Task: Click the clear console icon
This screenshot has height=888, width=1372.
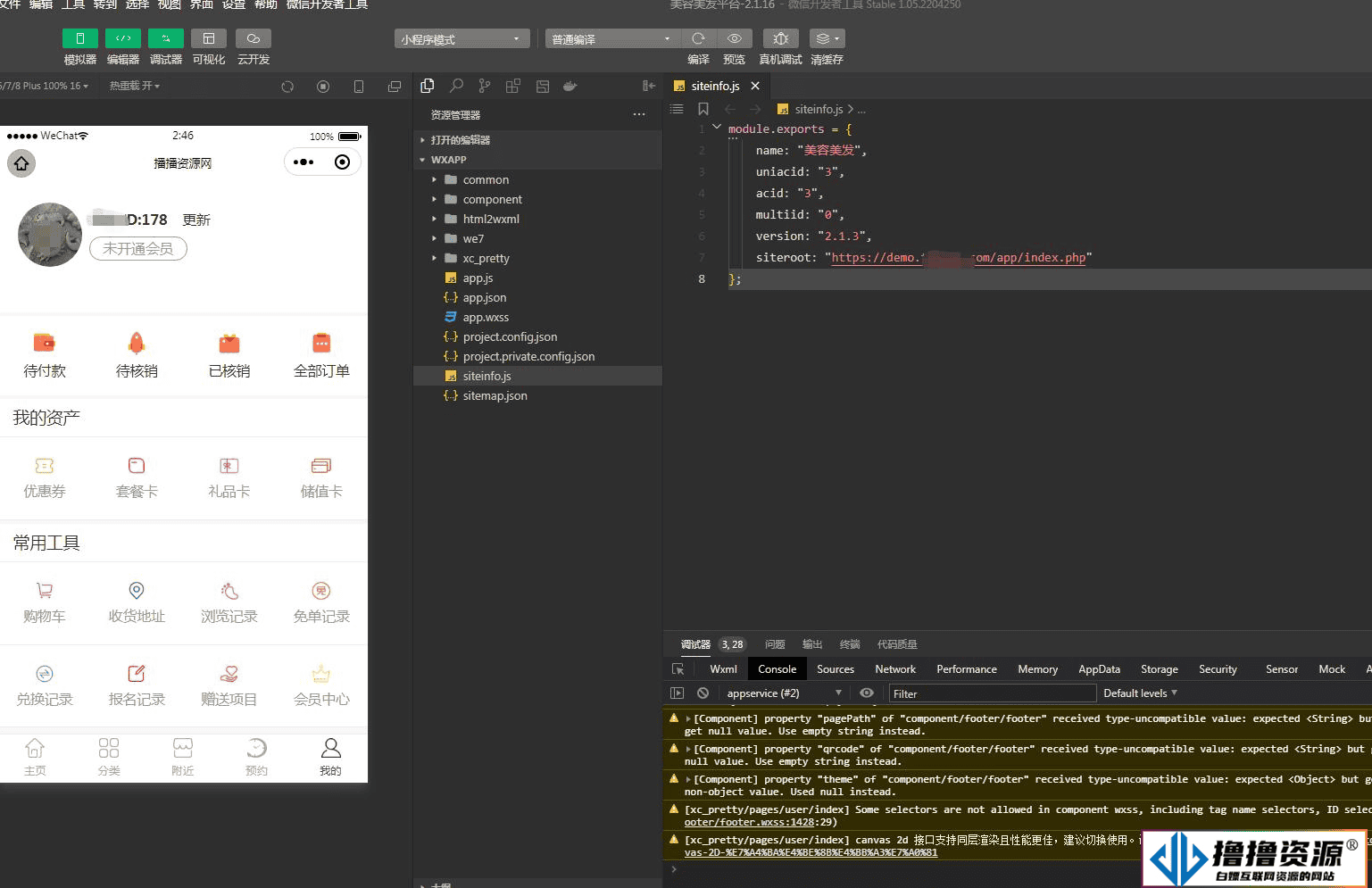Action: [703, 693]
